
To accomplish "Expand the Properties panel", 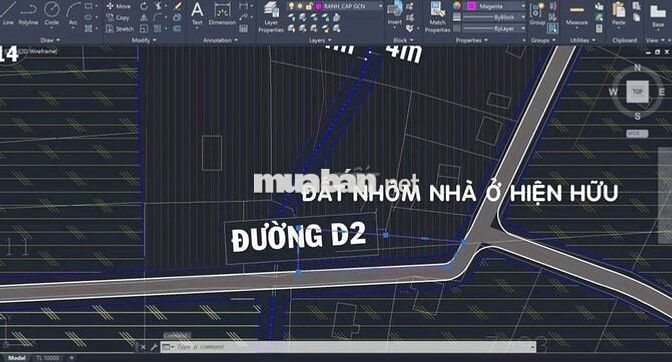I will (x=471, y=40).
